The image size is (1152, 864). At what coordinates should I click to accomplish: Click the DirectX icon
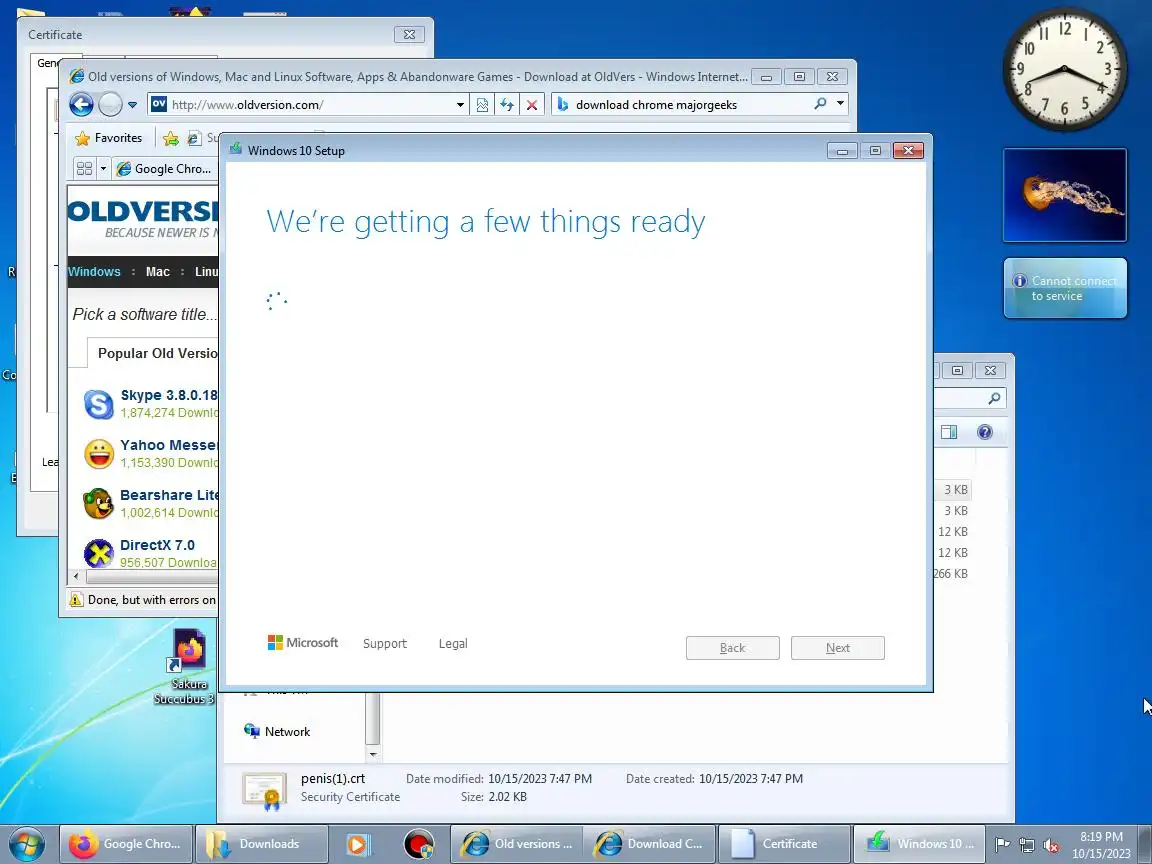[98, 553]
